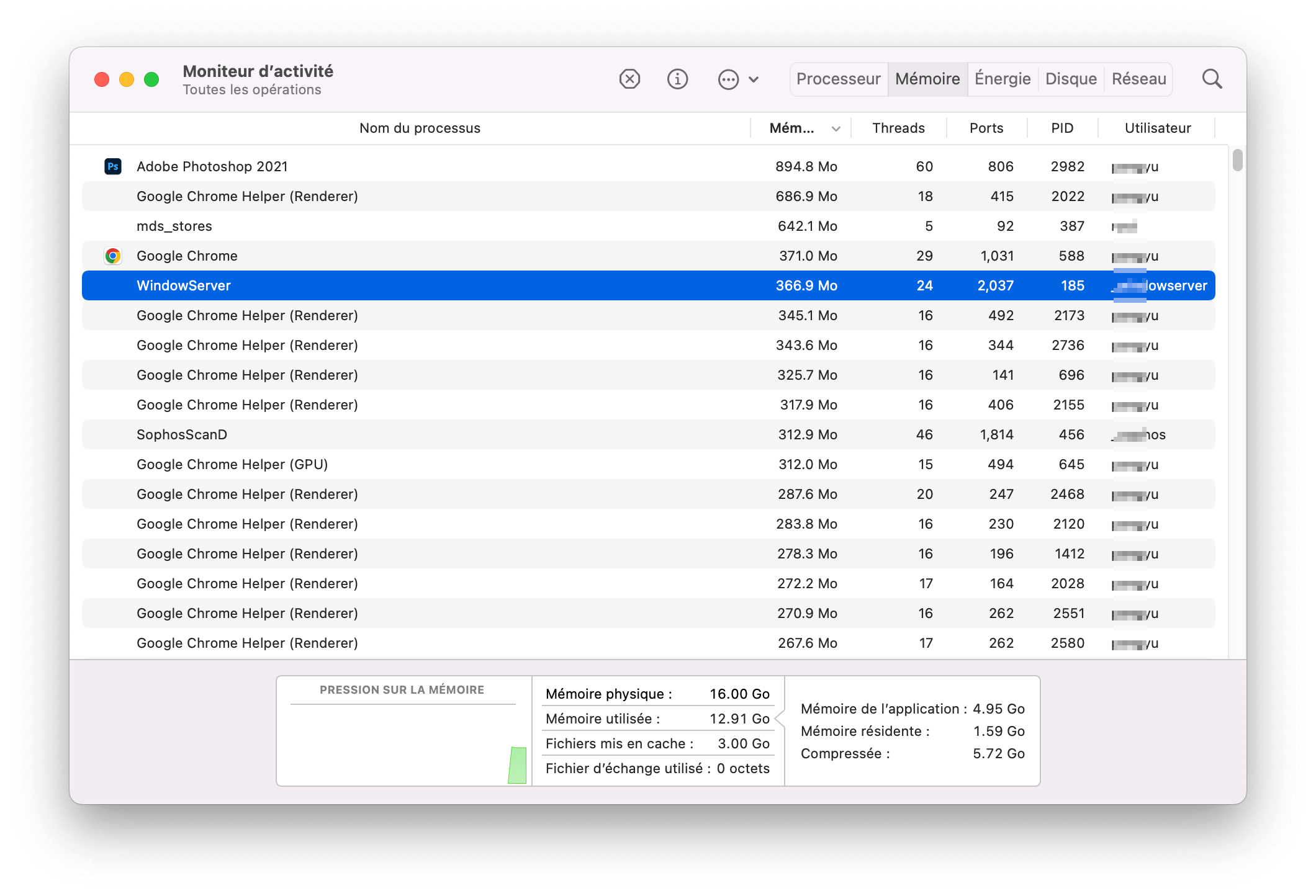Select Chrome Helper Renderer using 686.9 Mo

(649, 196)
